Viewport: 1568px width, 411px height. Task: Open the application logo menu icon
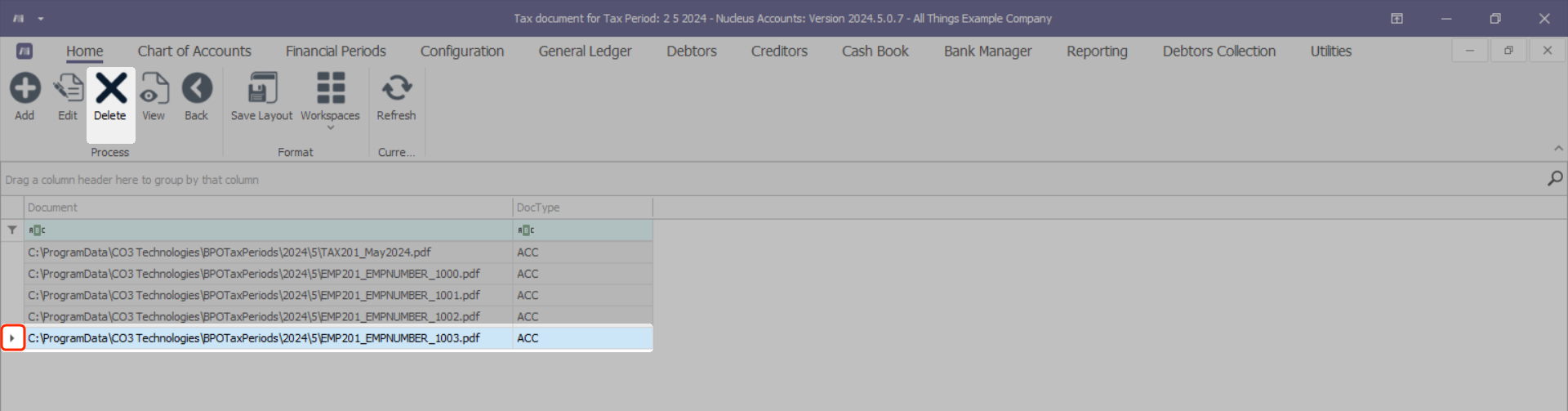[18, 18]
